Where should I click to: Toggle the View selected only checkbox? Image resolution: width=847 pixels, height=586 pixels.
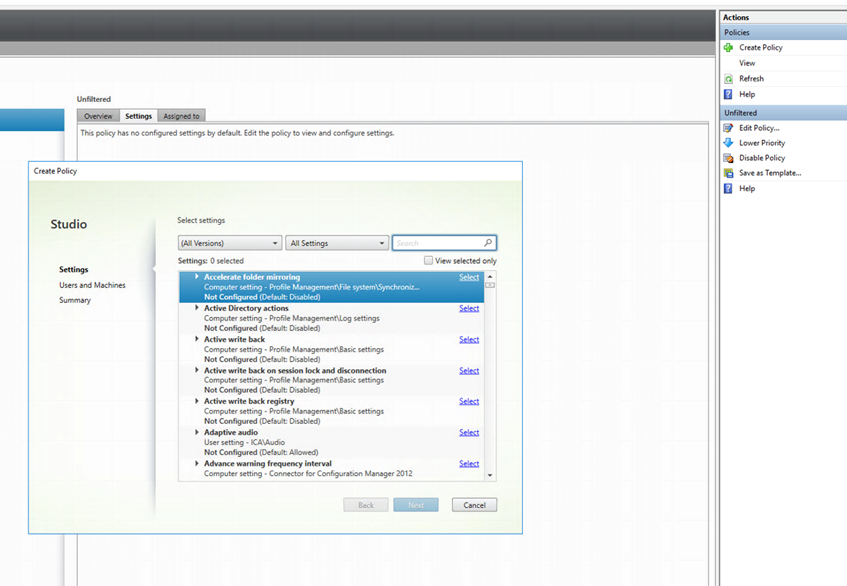pos(428,260)
